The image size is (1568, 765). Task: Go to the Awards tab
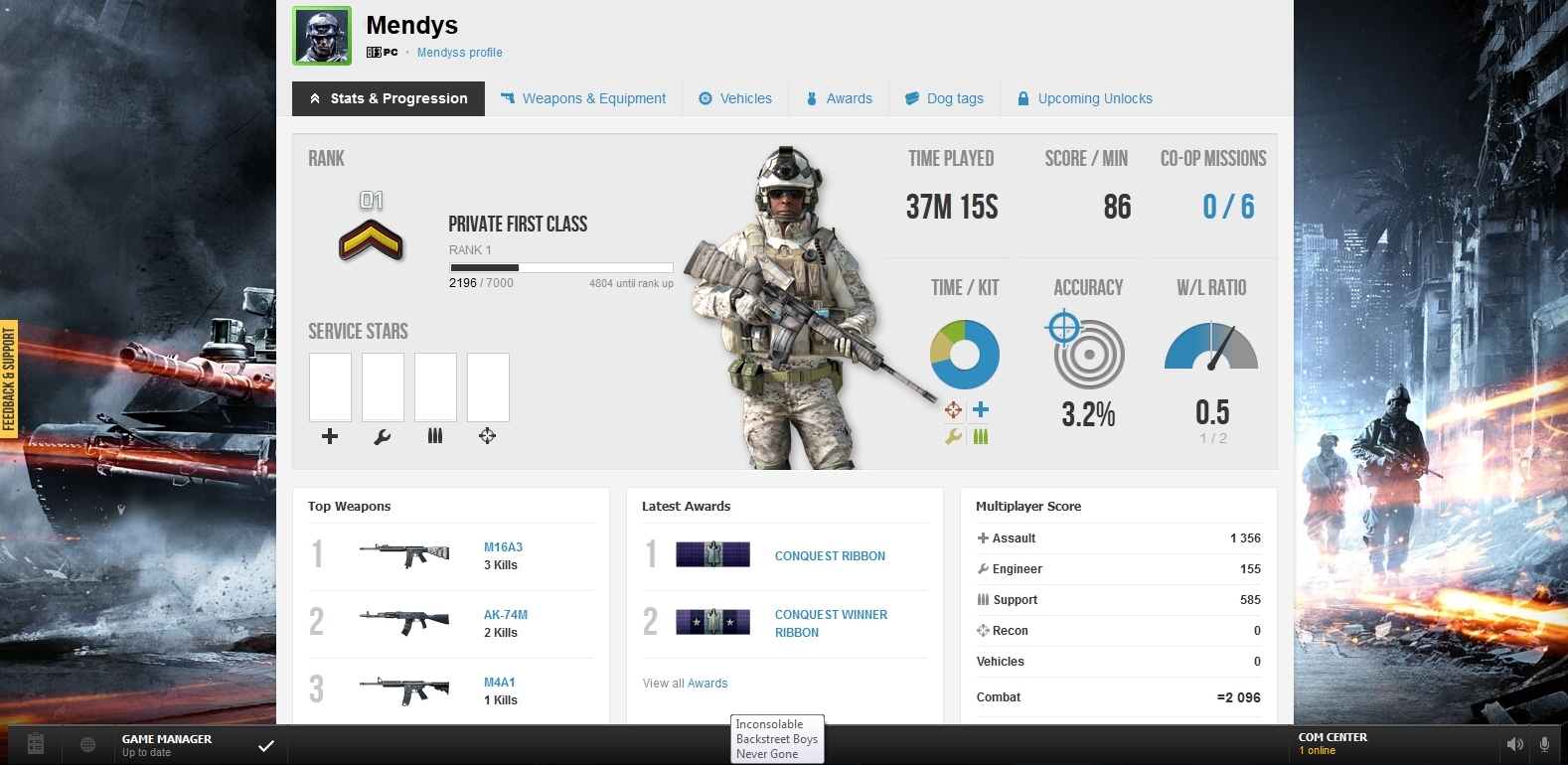click(839, 98)
